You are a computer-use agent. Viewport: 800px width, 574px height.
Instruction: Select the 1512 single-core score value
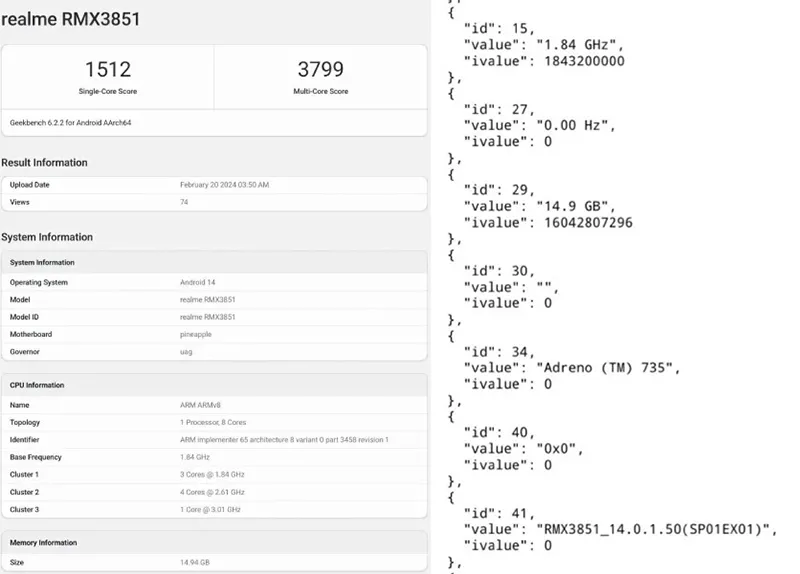108,69
